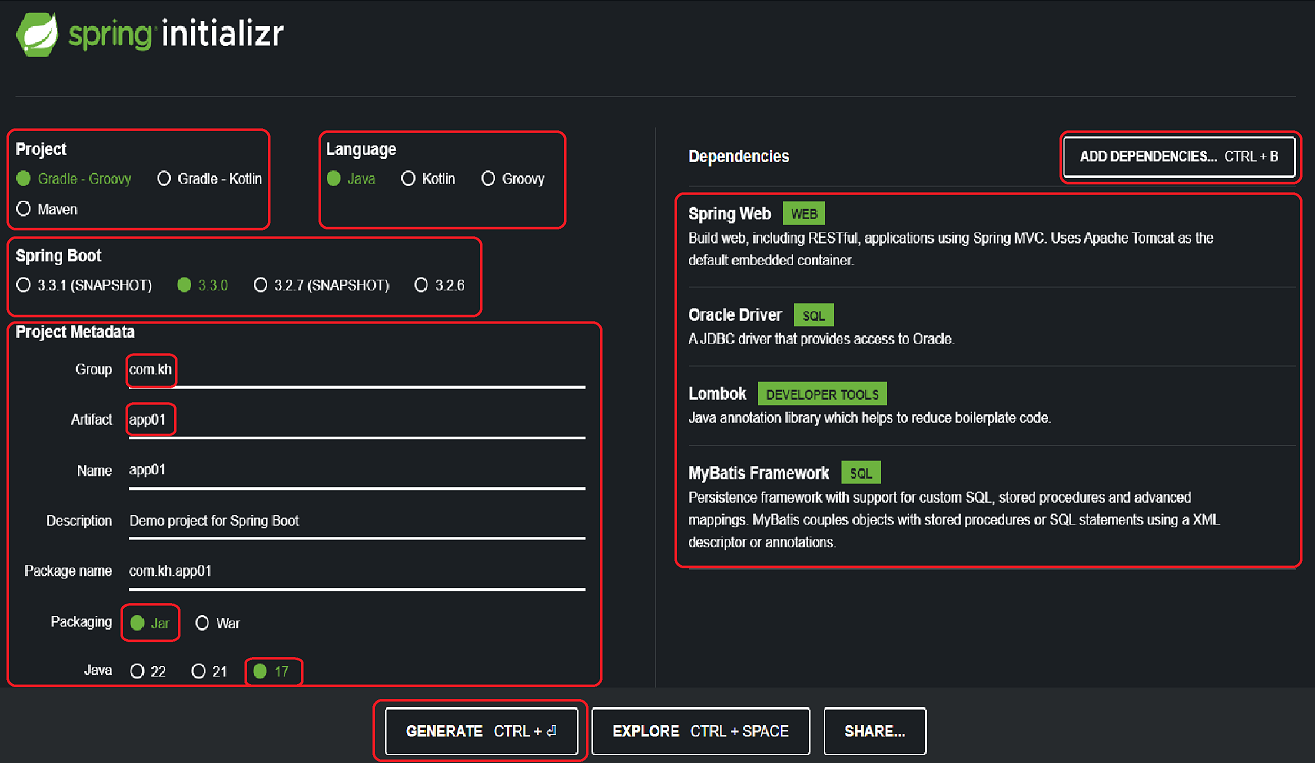Click the Oracle Driver description text

click(x=822, y=339)
